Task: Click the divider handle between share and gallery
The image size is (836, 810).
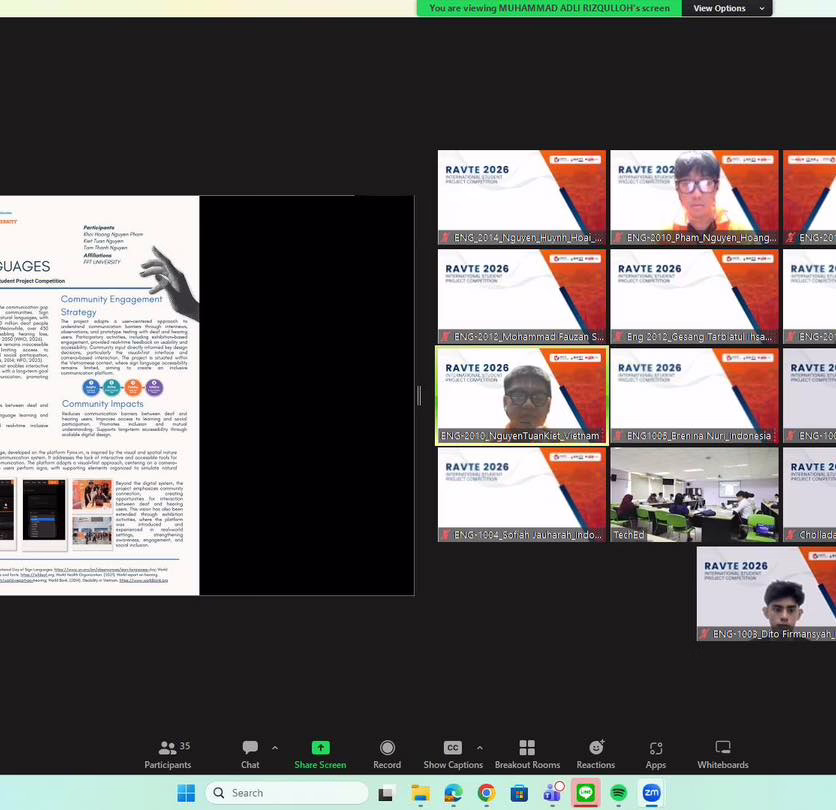Action: click(419, 395)
